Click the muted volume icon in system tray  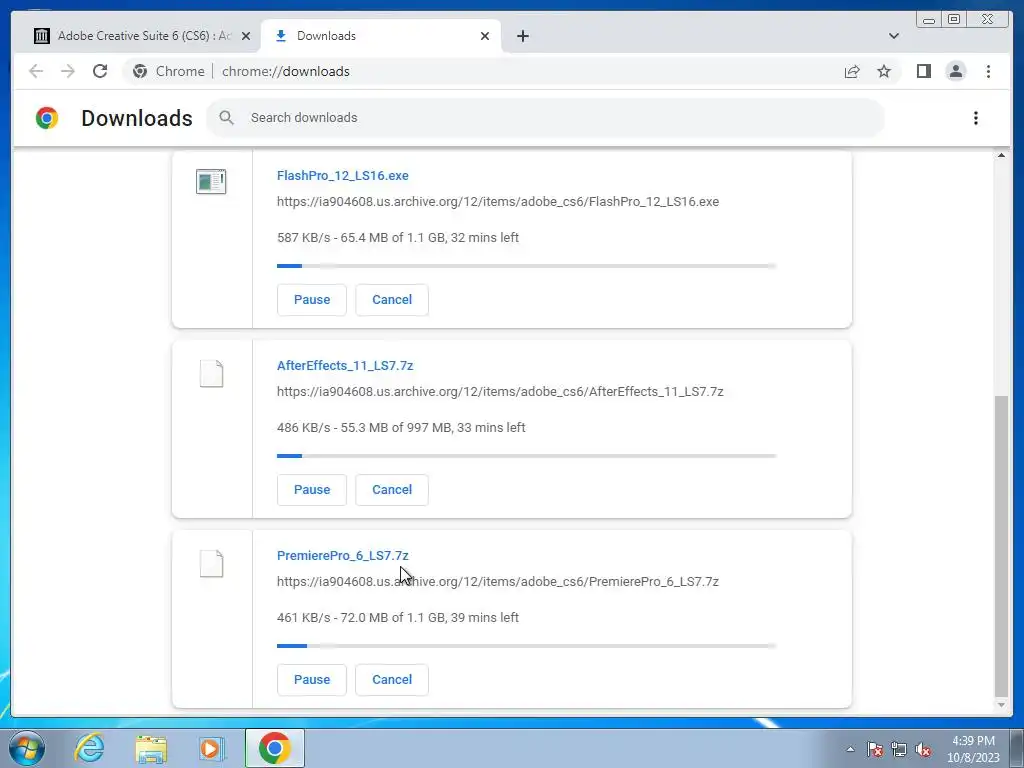[923, 749]
